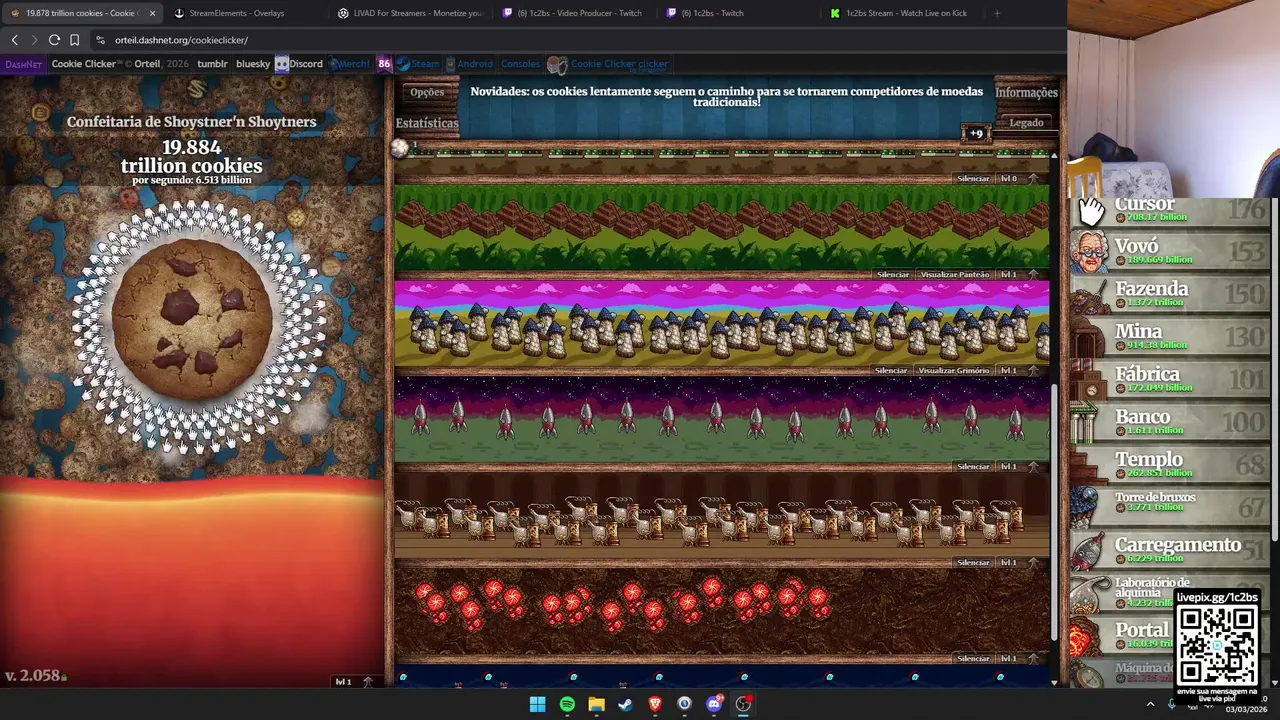Image resolution: width=1280 pixels, height=720 pixels.
Task: Click the news ticker Novidades text
Action: [x=726, y=96]
